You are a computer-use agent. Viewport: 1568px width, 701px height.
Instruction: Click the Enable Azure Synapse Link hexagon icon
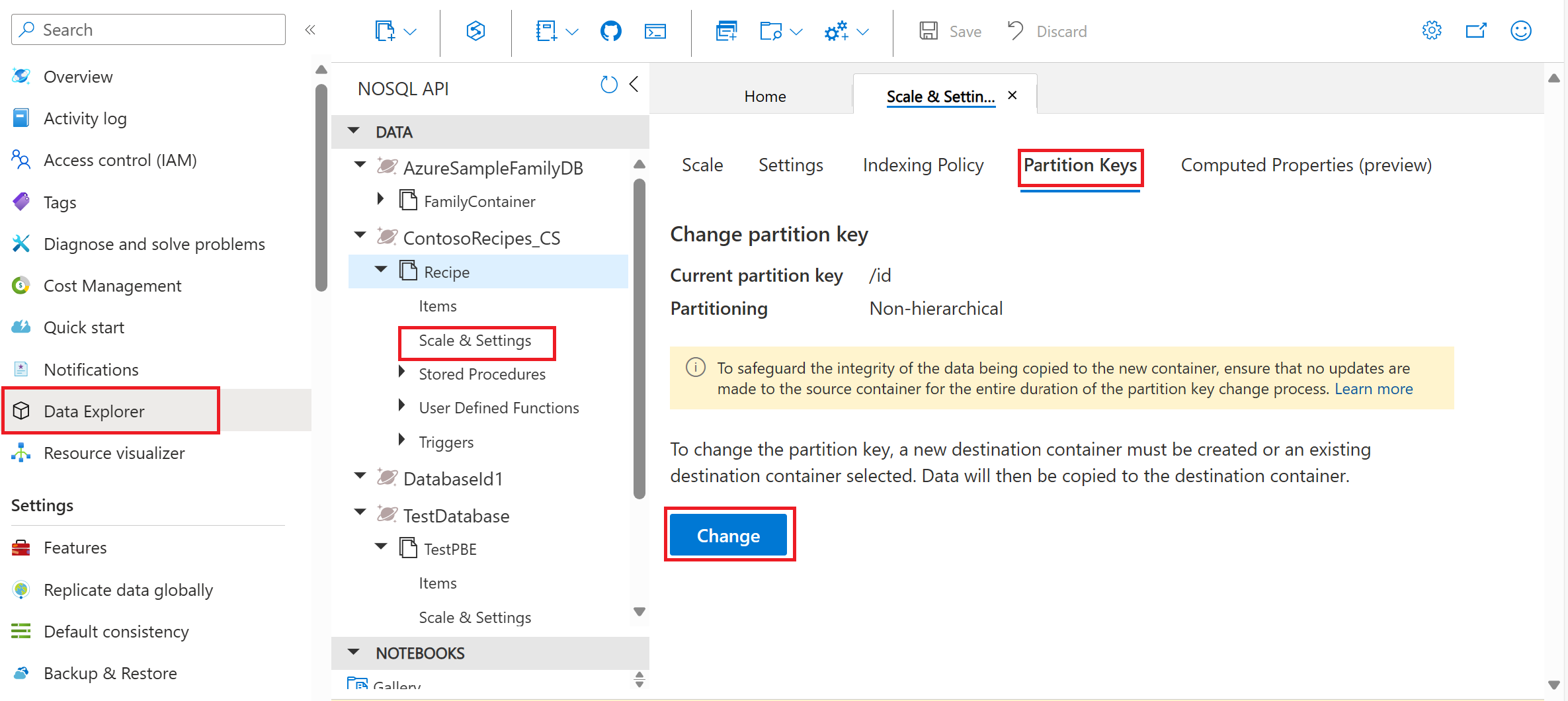[x=475, y=30]
